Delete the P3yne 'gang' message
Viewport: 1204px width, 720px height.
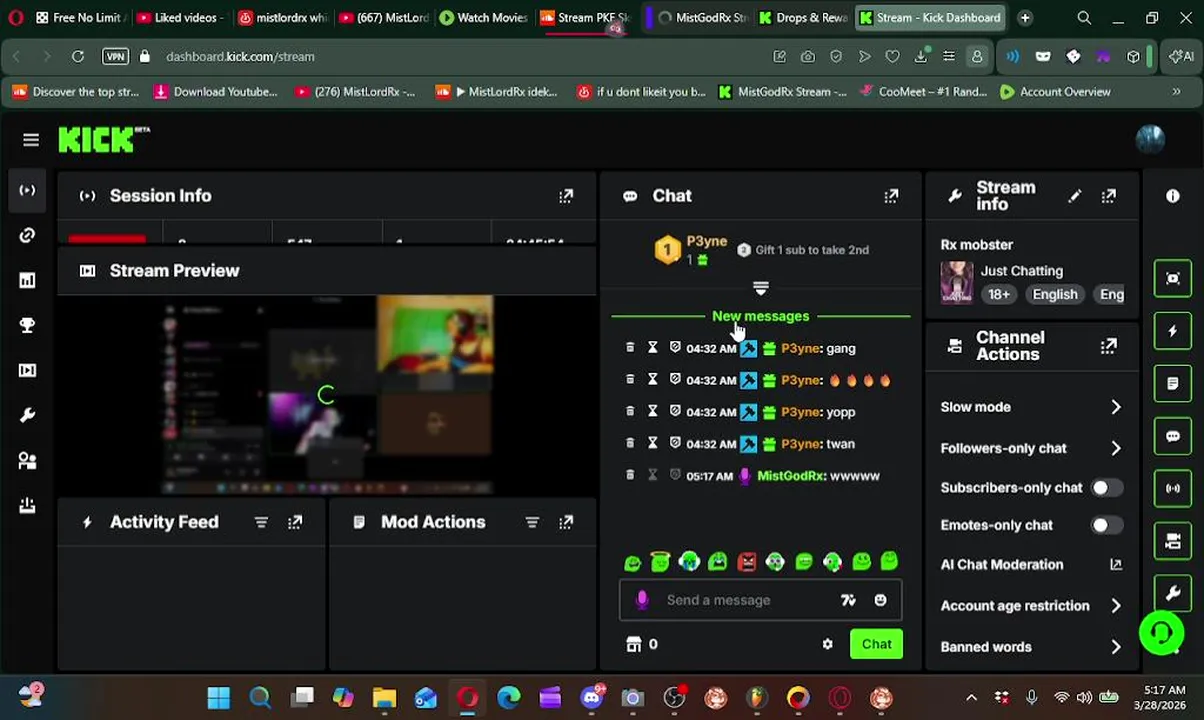(x=630, y=348)
